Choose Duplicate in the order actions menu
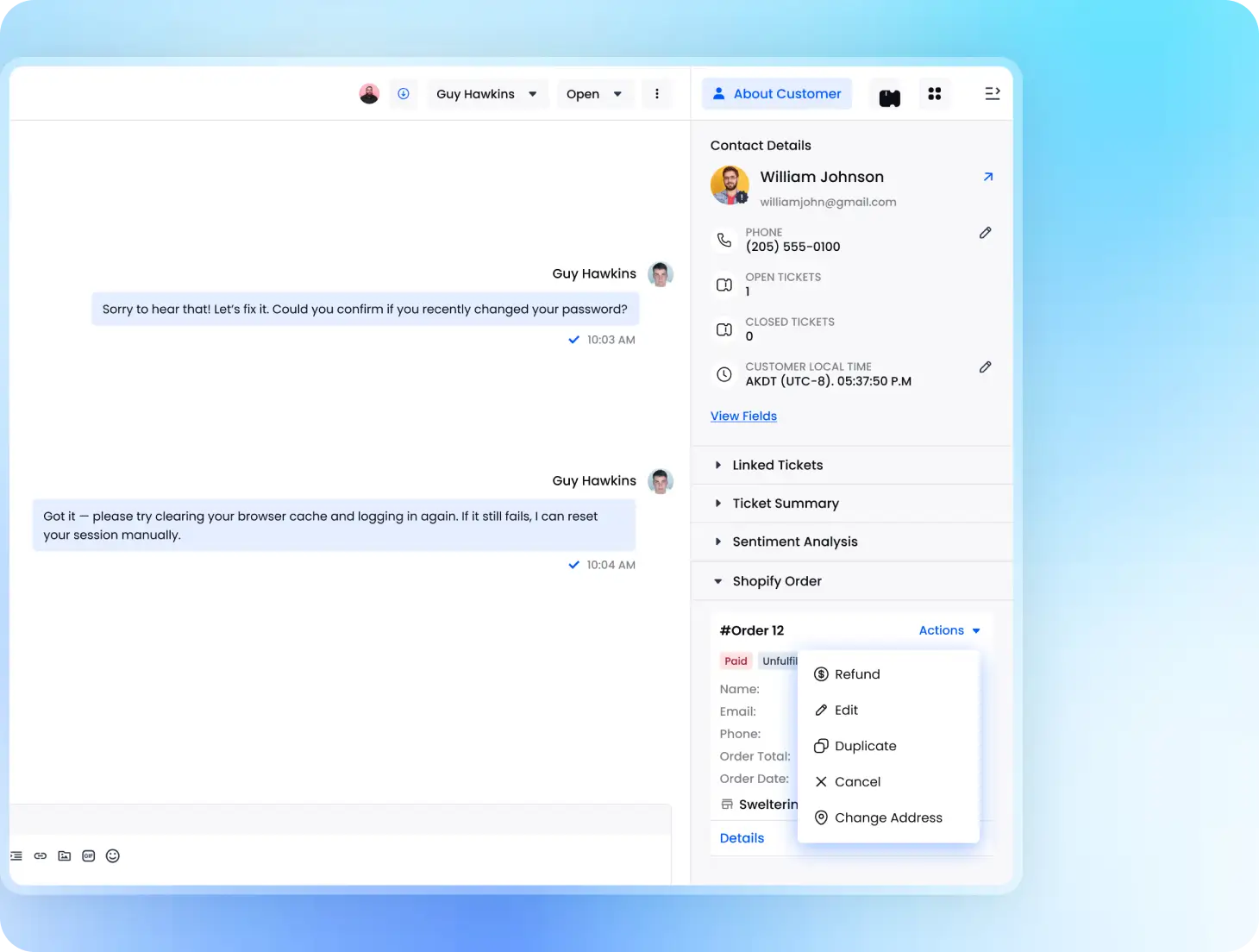 coord(888,746)
